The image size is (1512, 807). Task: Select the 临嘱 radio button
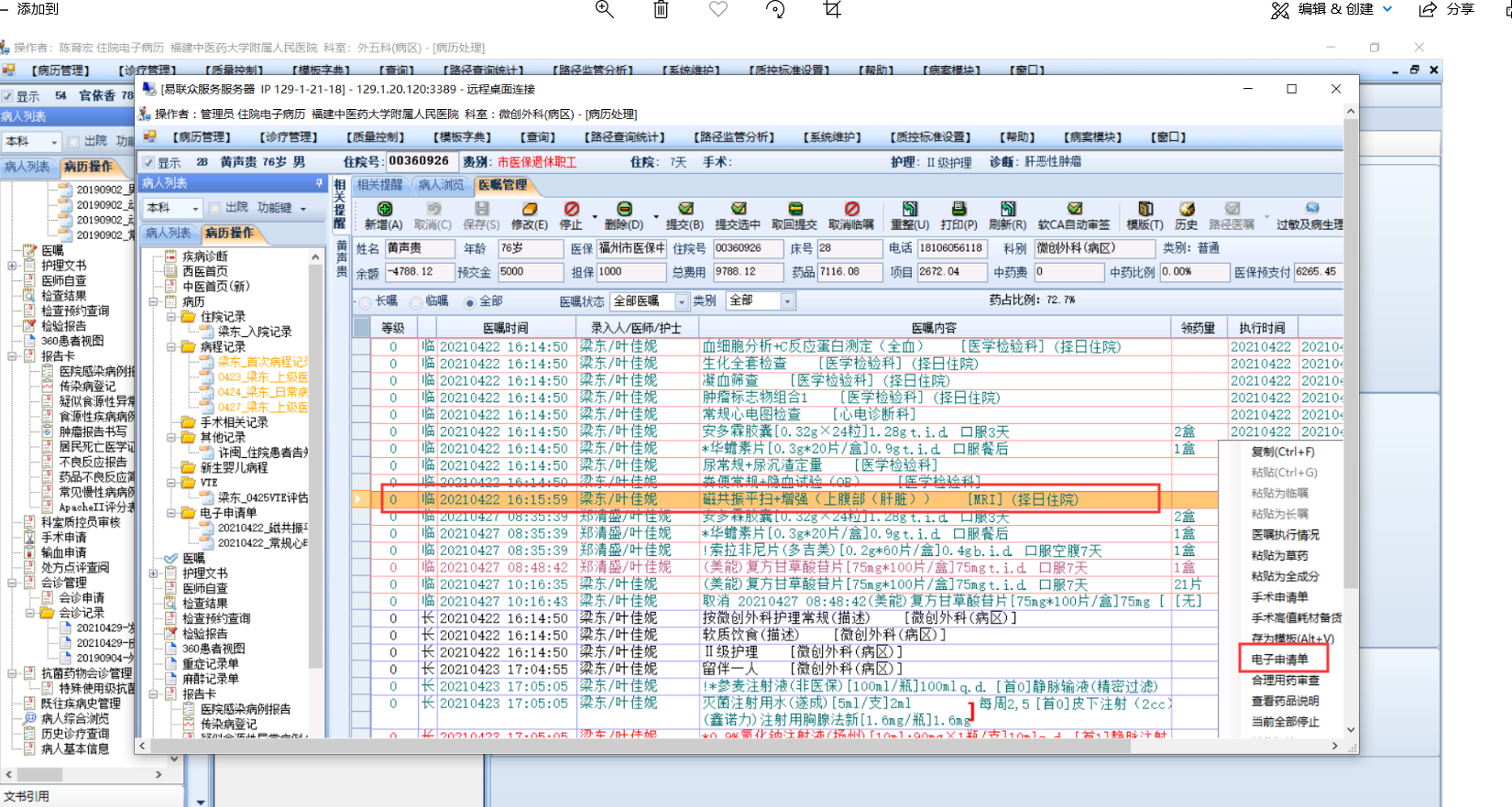pos(416,302)
